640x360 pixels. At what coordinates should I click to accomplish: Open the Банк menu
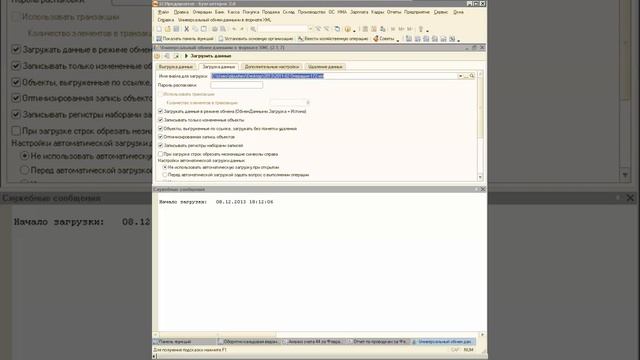(x=220, y=12)
